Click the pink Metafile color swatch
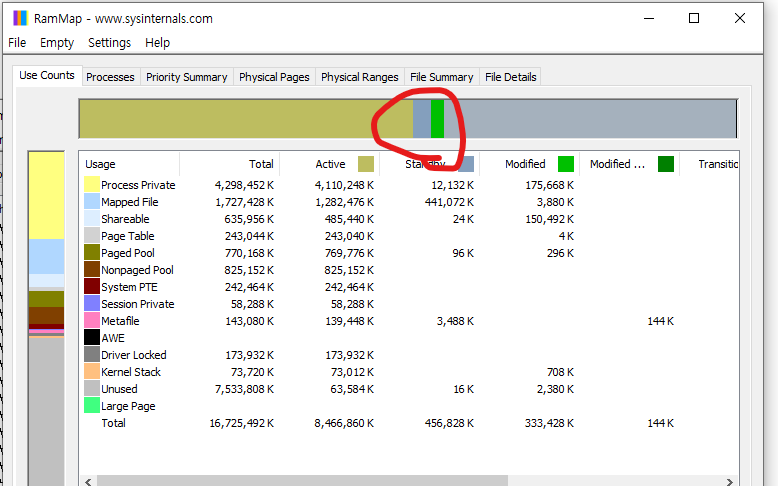Viewport: 778px width, 486px height. tap(92, 321)
